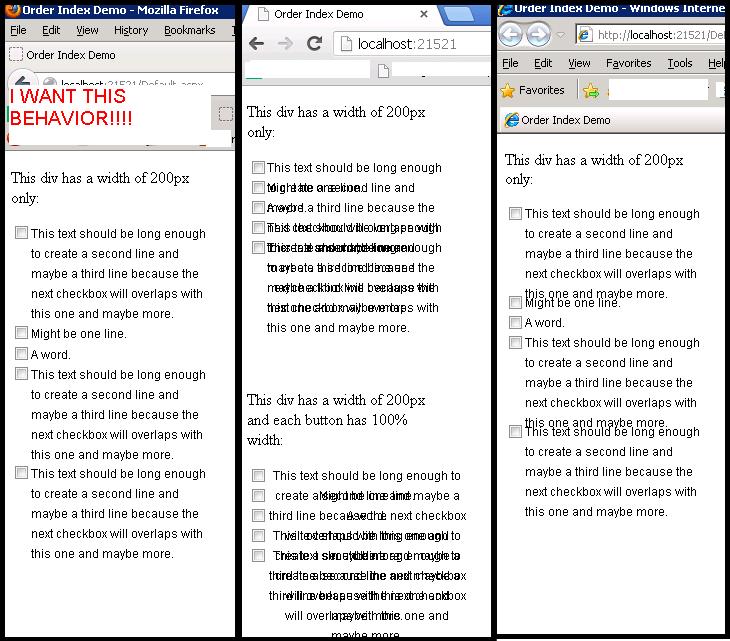Toggle the 'A word.' checkbox in Internet Explorer

515,322
